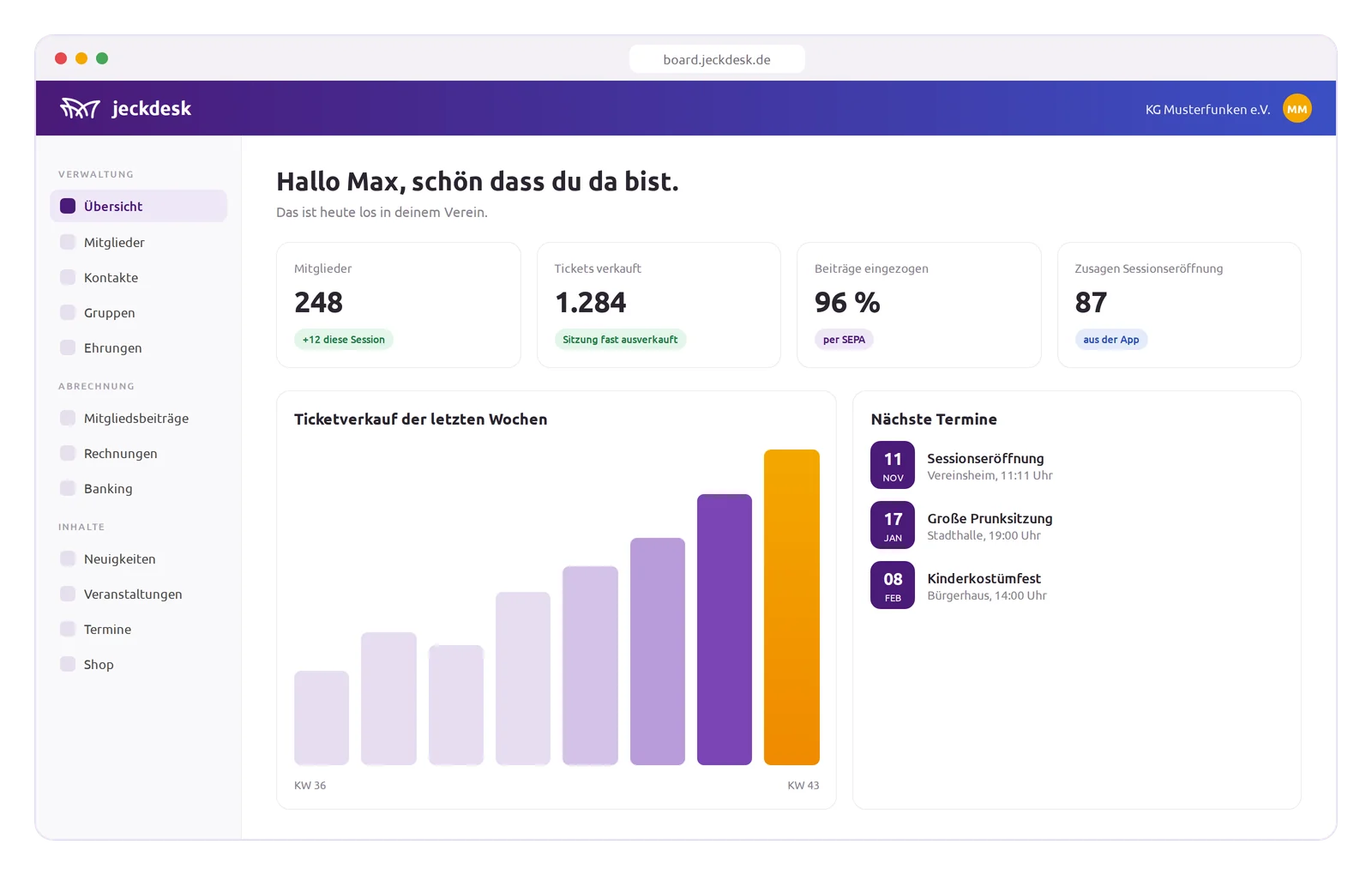
Task: Click the Rechnungen sidebar icon
Action: (68, 453)
